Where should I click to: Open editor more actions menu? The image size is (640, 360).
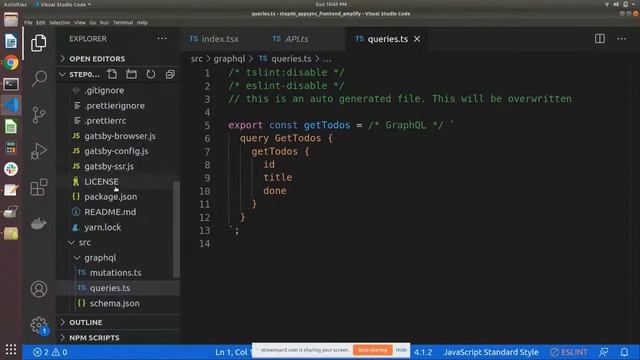622,39
